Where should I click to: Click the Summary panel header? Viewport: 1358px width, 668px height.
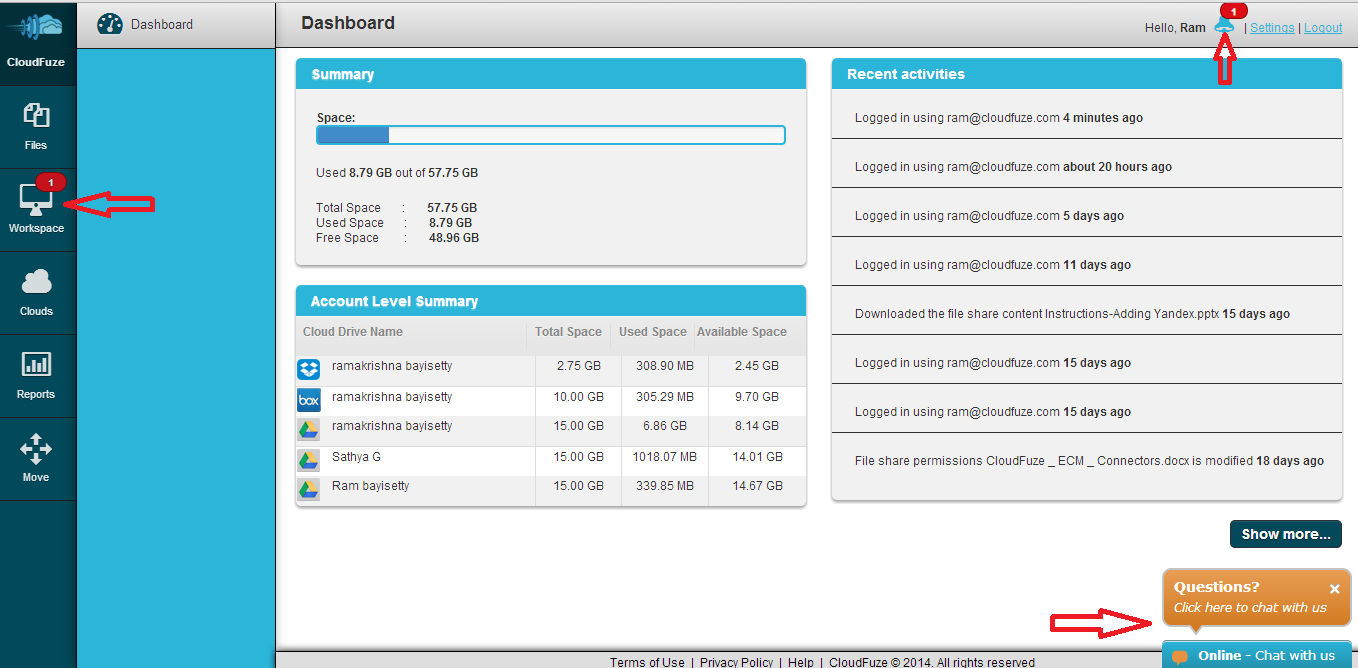551,74
